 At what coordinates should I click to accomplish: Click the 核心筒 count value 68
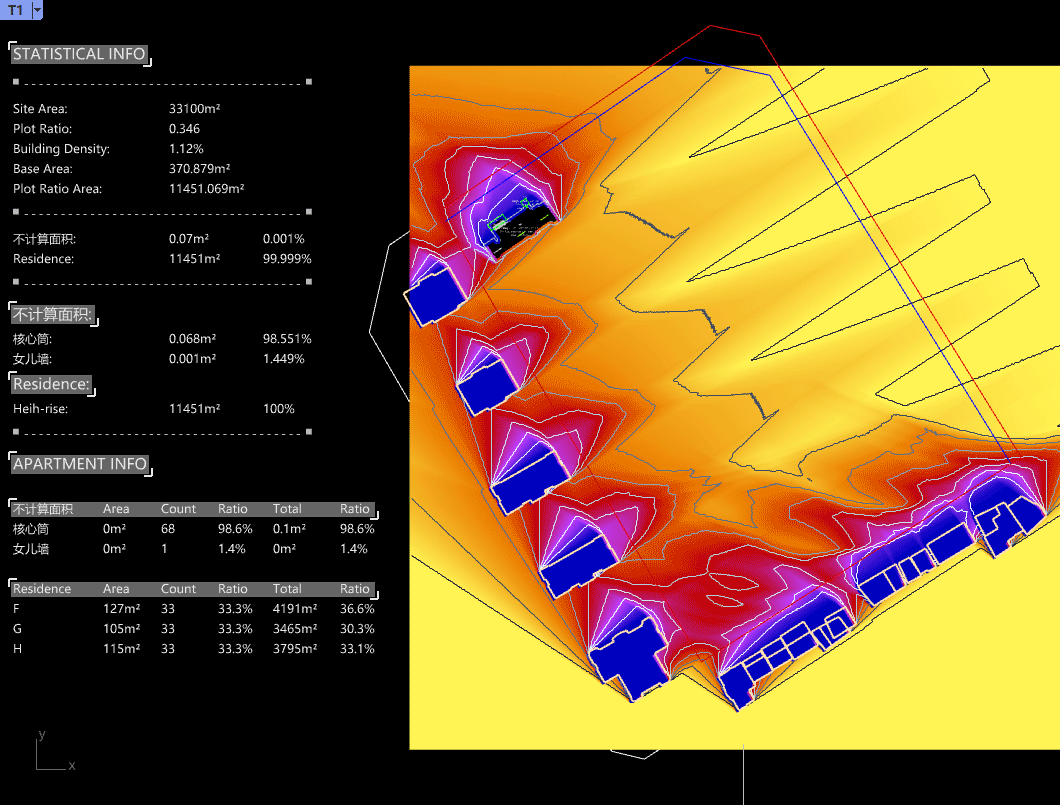tap(167, 529)
